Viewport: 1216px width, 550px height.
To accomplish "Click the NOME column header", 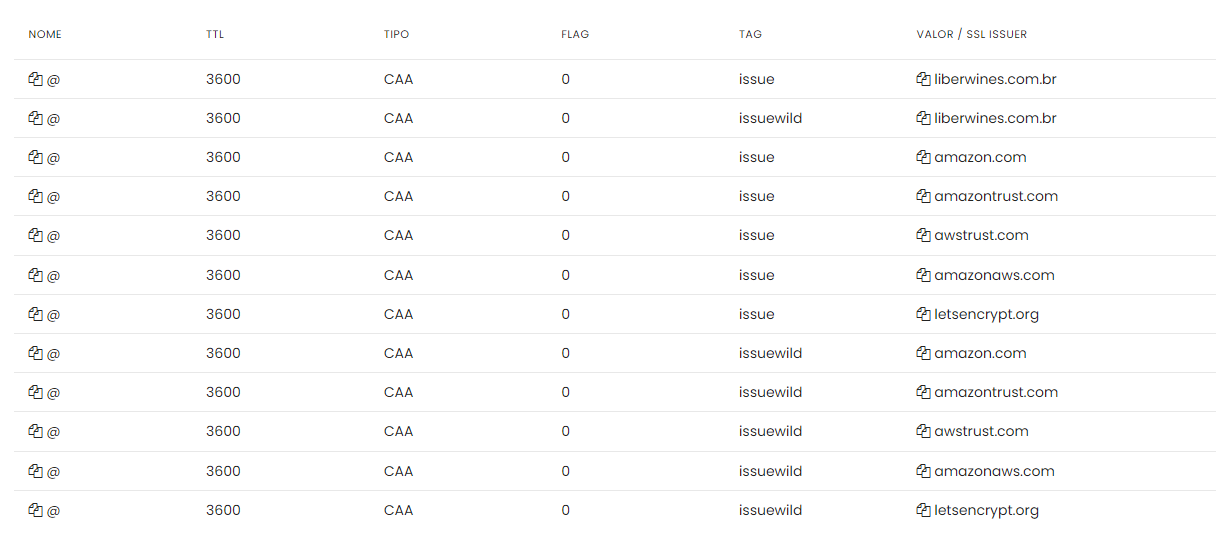I will (x=45, y=34).
